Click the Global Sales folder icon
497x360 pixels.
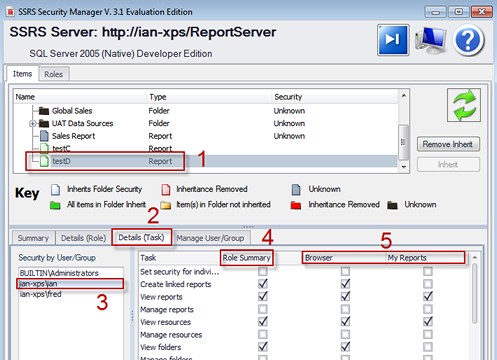tap(44, 111)
